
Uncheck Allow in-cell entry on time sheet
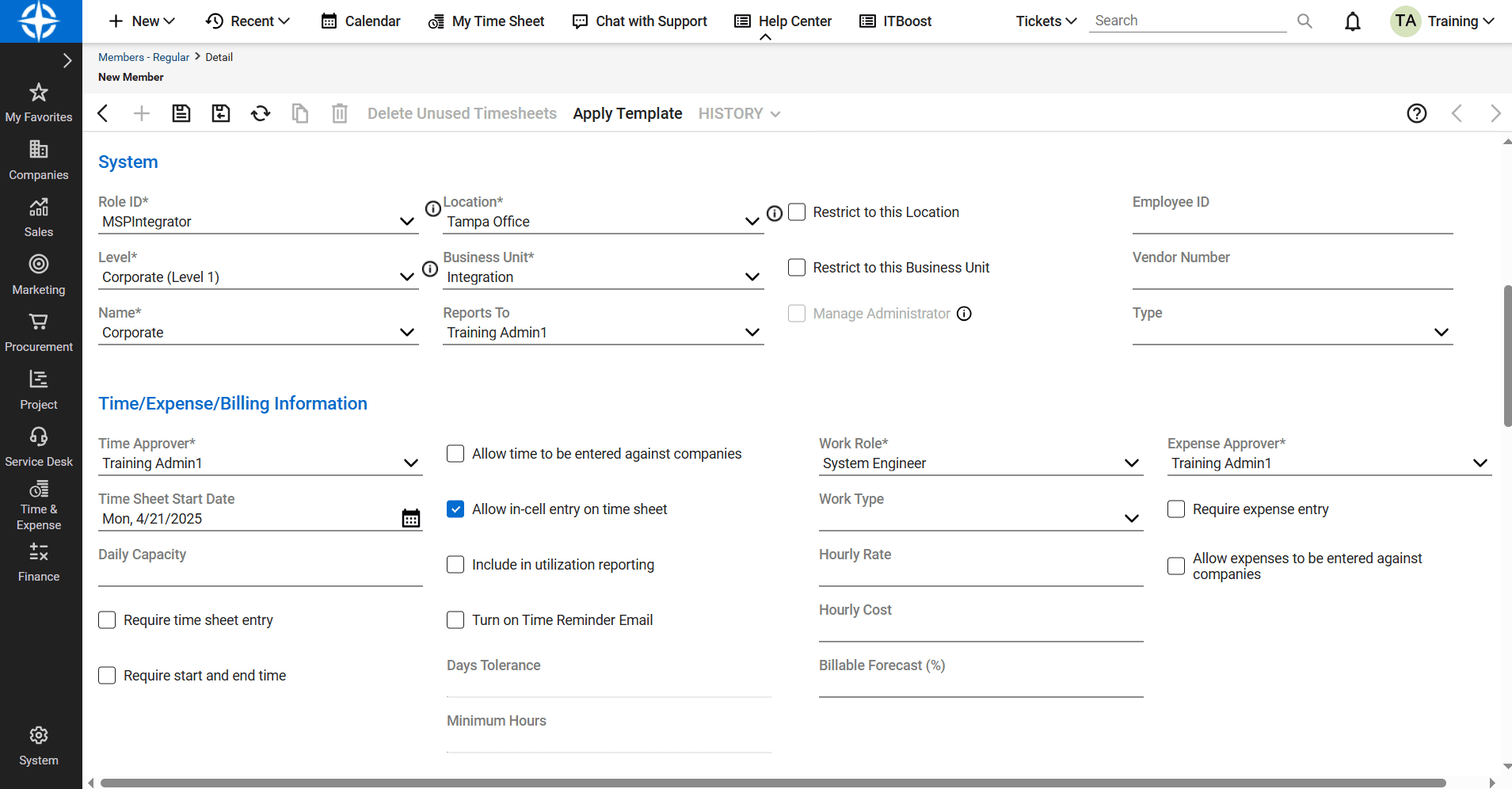click(x=455, y=509)
